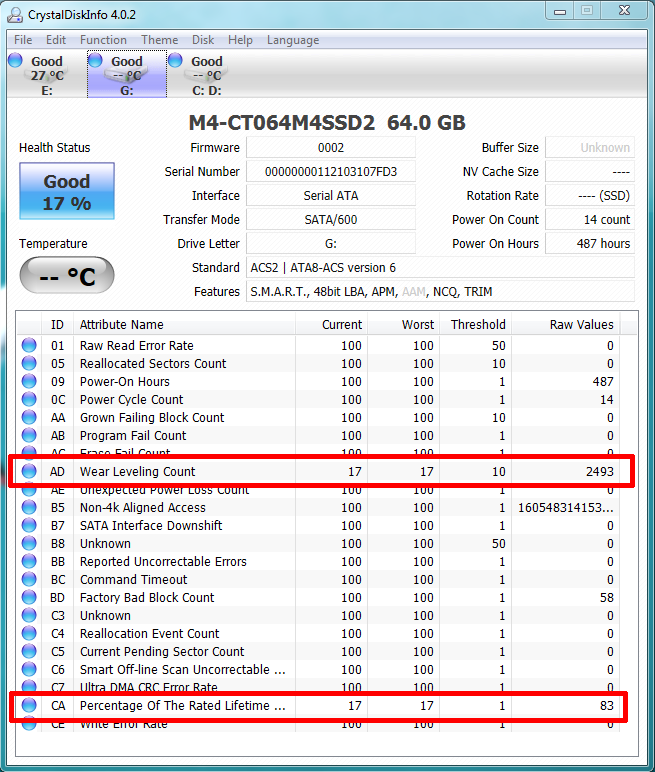Click the Rotation Rate field (SSD)
The width and height of the screenshot is (655, 772).
click(x=590, y=195)
